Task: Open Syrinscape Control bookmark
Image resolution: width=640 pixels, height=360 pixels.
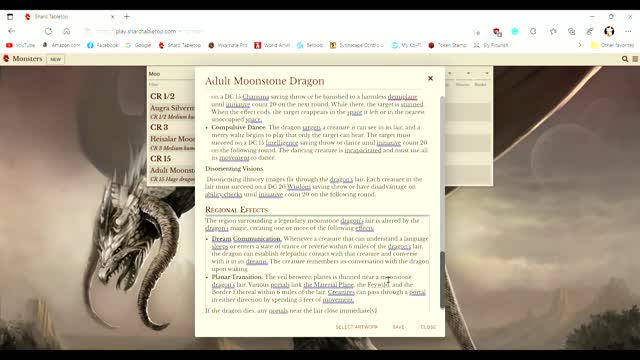Action: [x=357, y=45]
